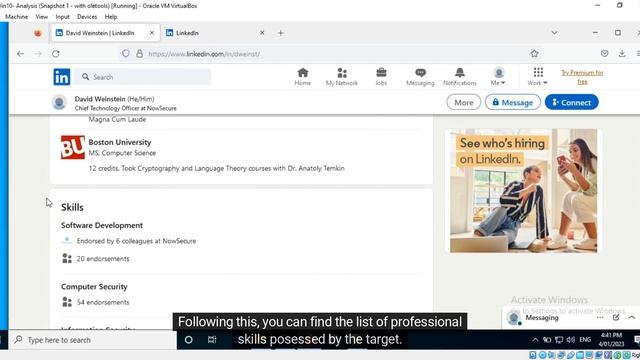Open the VirtualBox Machine menu
Image resolution: width=640 pixels, height=360 pixels.
(16, 17)
